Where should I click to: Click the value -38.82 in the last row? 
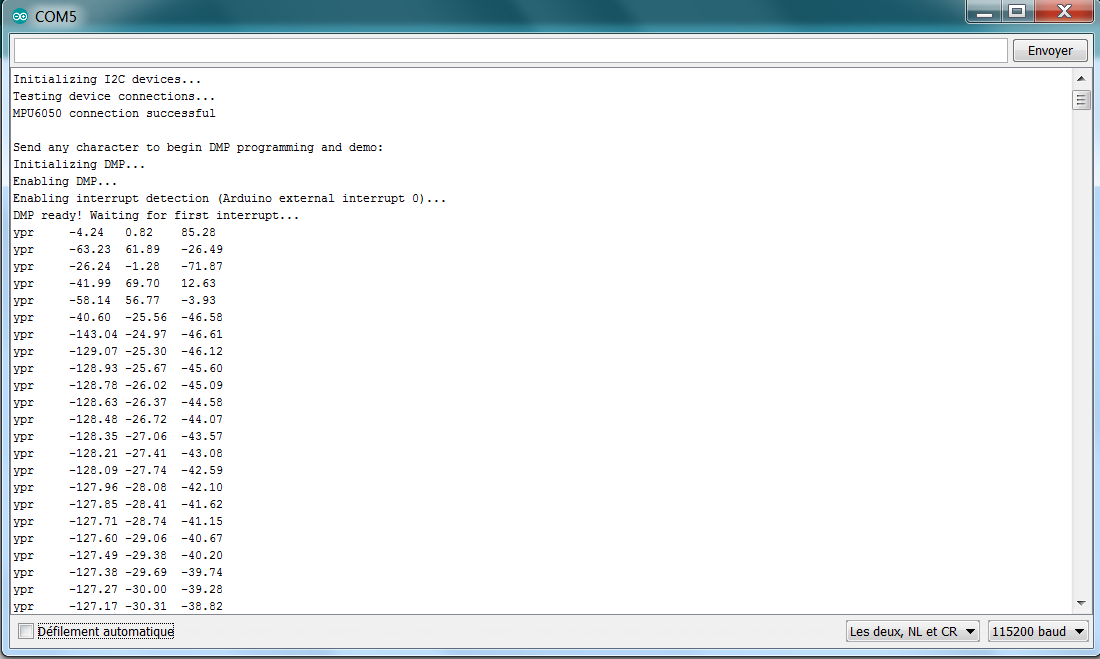(x=202, y=606)
